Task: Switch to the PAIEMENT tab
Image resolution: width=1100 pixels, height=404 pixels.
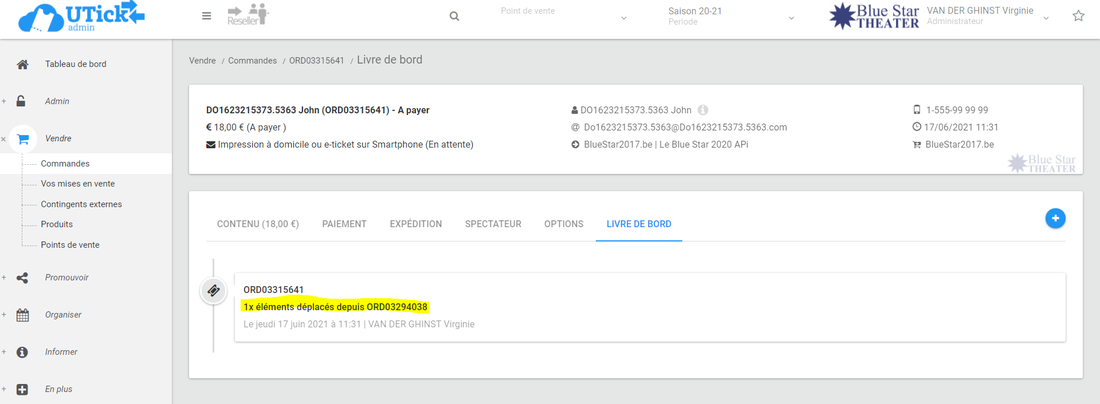Action: click(x=344, y=224)
